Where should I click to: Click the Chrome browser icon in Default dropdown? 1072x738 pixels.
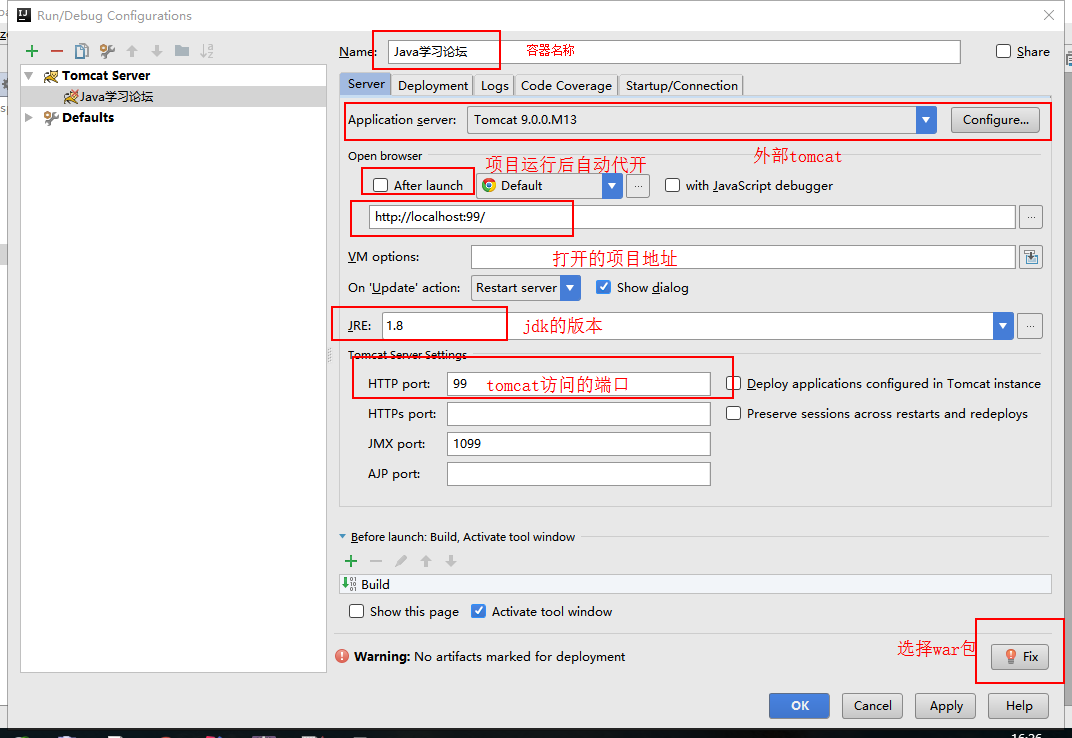(x=489, y=185)
